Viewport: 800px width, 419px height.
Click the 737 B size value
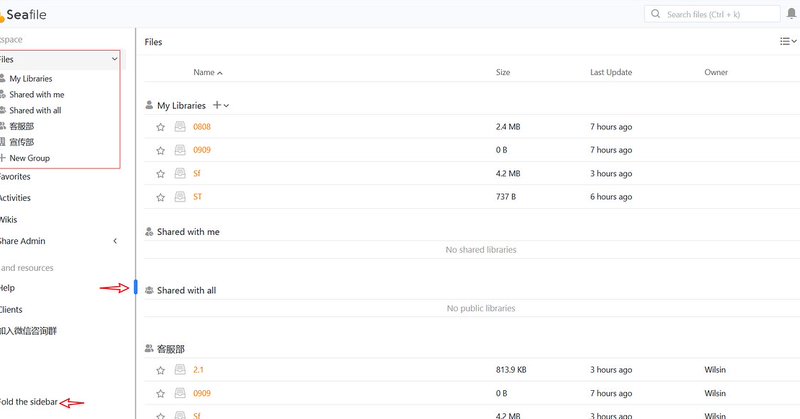(x=506, y=196)
